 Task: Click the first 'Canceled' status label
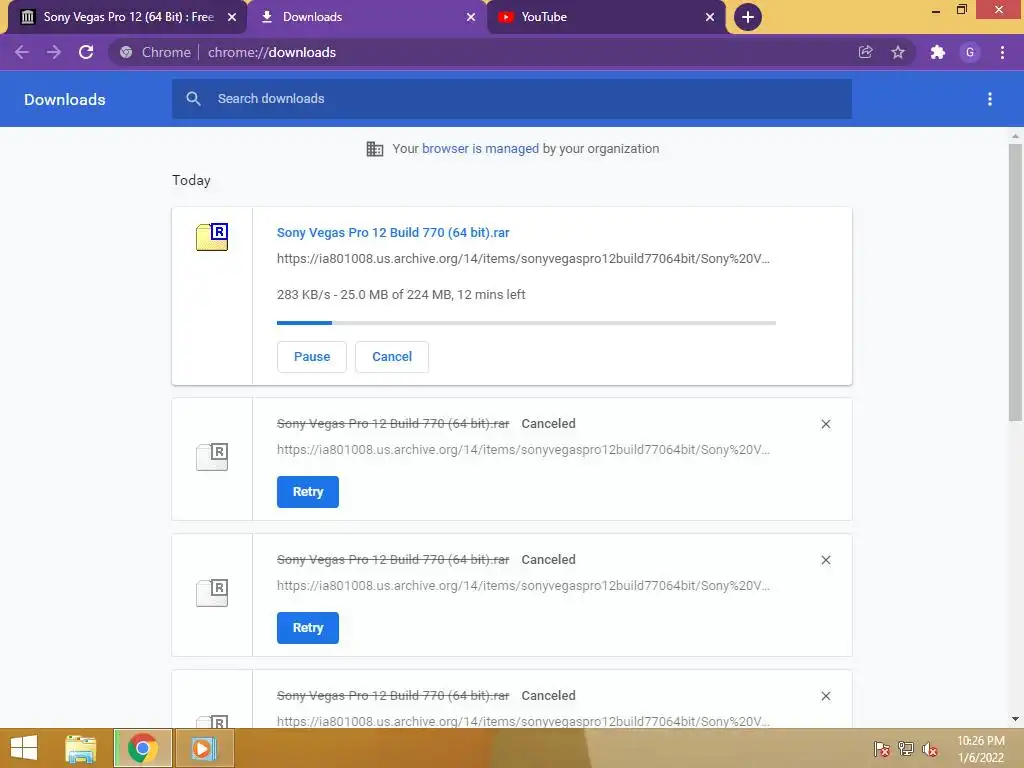point(549,424)
